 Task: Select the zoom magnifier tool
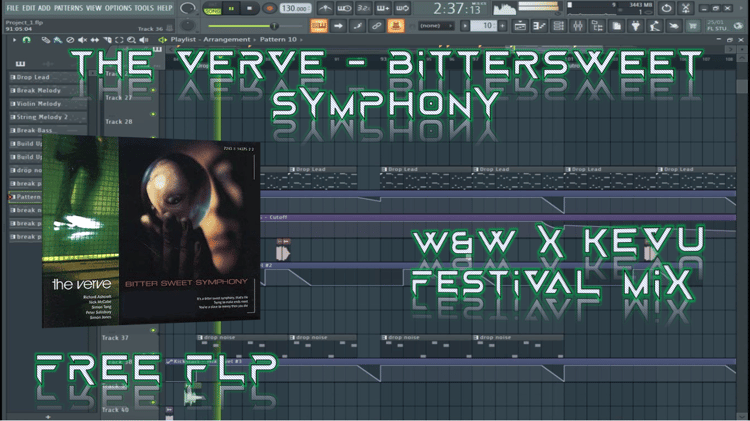click(132, 40)
